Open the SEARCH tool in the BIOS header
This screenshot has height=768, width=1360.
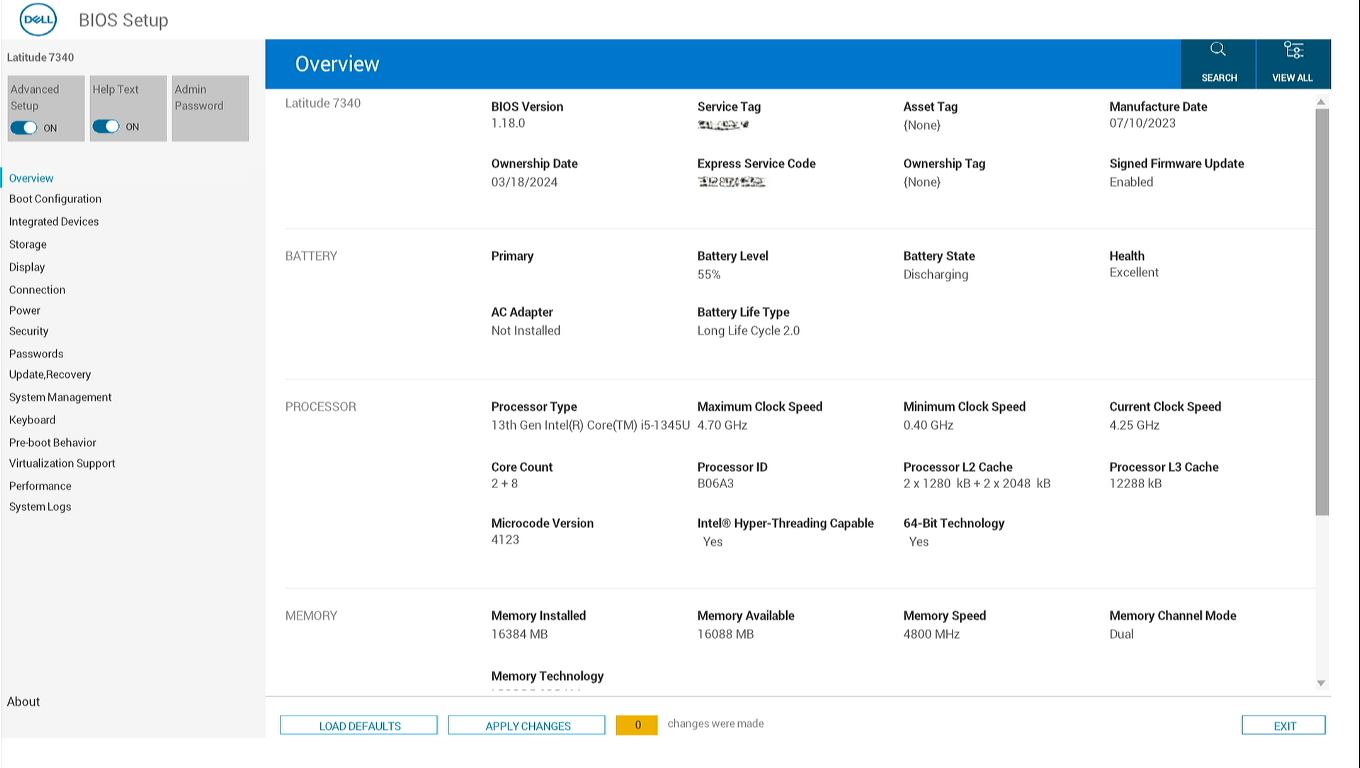point(1218,63)
